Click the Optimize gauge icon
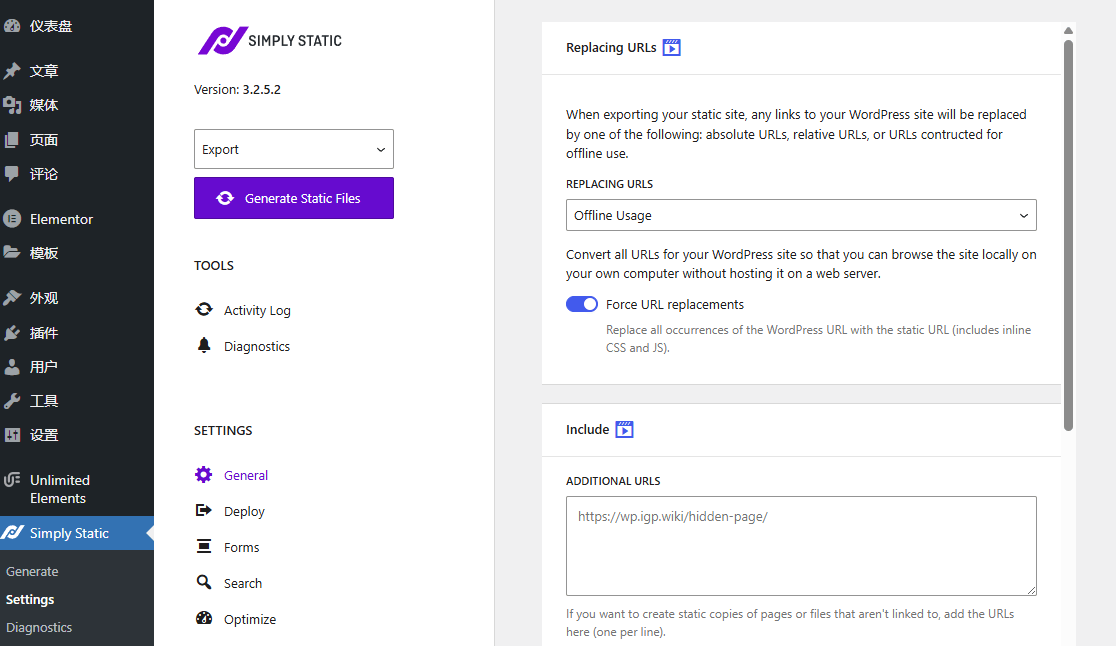The image size is (1116, 646). point(204,619)
